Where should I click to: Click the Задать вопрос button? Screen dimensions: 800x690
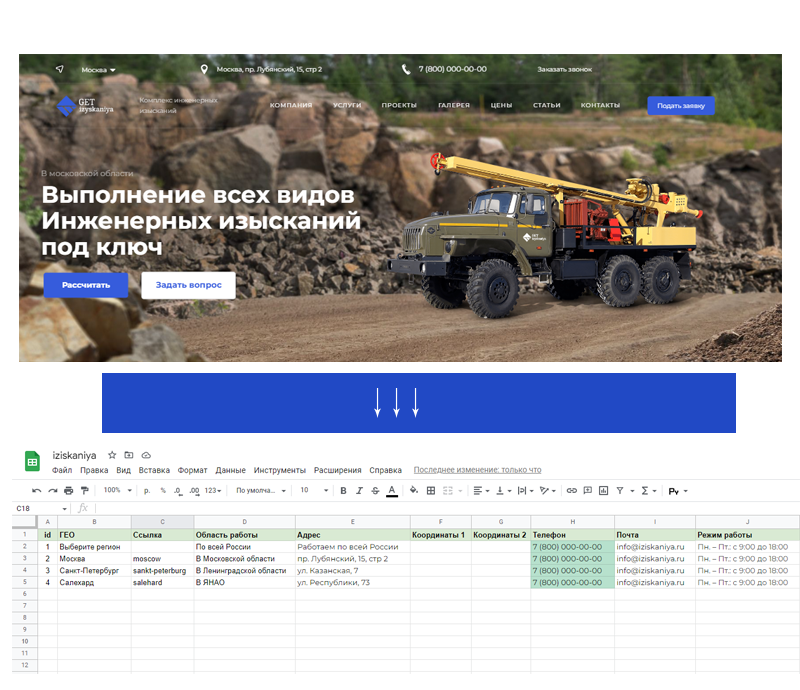[188, 285]
